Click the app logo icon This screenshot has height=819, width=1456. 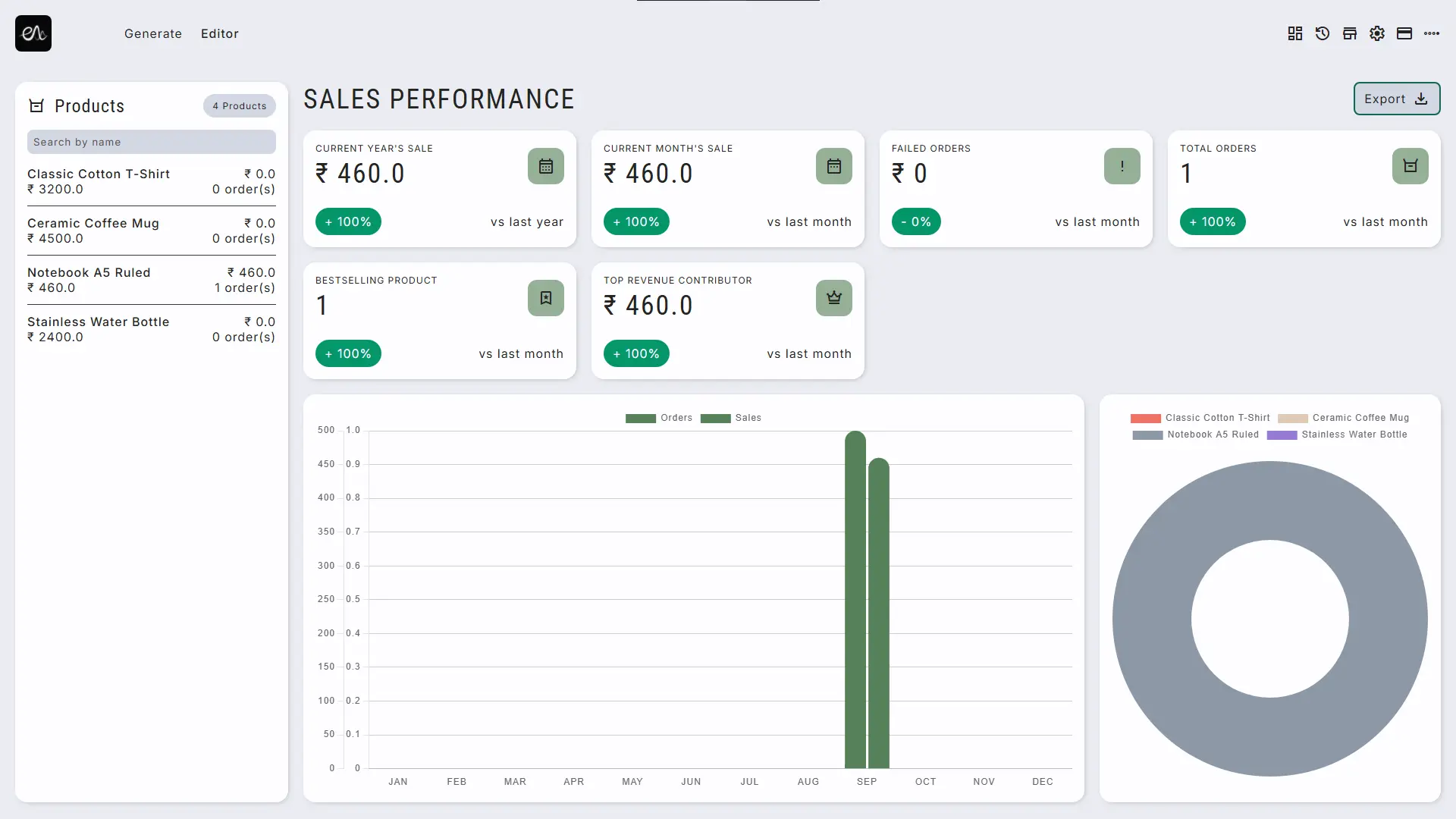[x=33, y=33]
